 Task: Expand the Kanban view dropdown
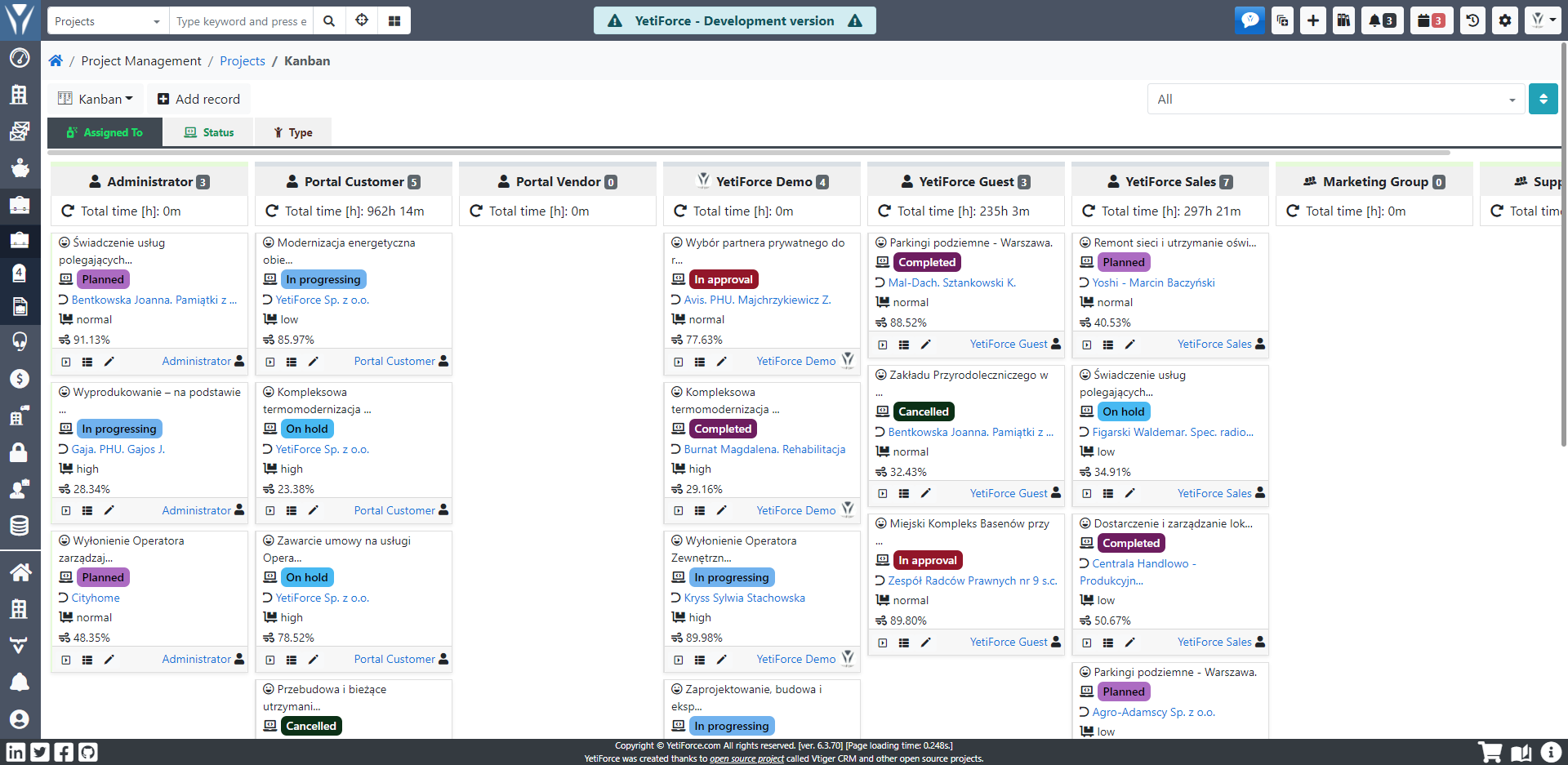pyautogui.click(x=96, y=99)
